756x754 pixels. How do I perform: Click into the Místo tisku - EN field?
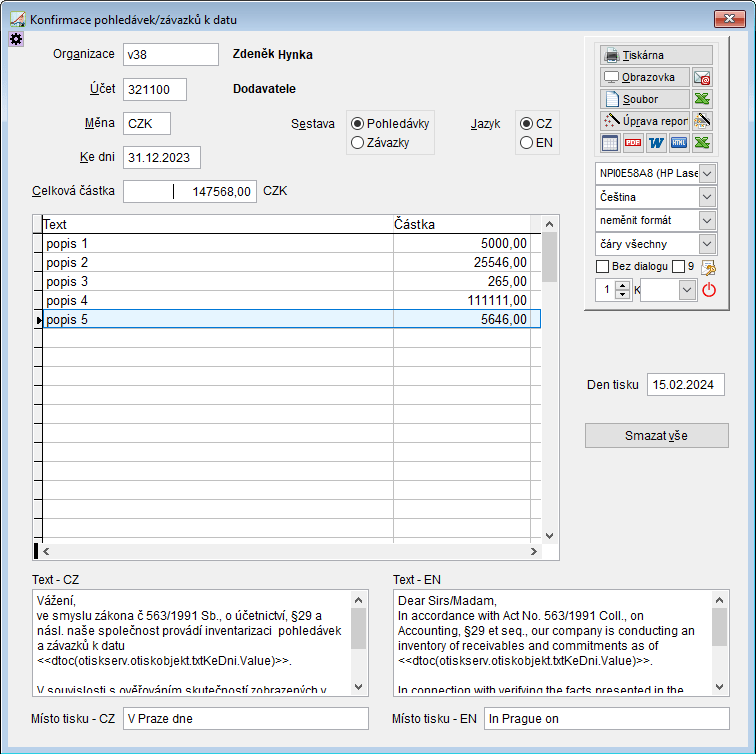(x=607, y=718)
